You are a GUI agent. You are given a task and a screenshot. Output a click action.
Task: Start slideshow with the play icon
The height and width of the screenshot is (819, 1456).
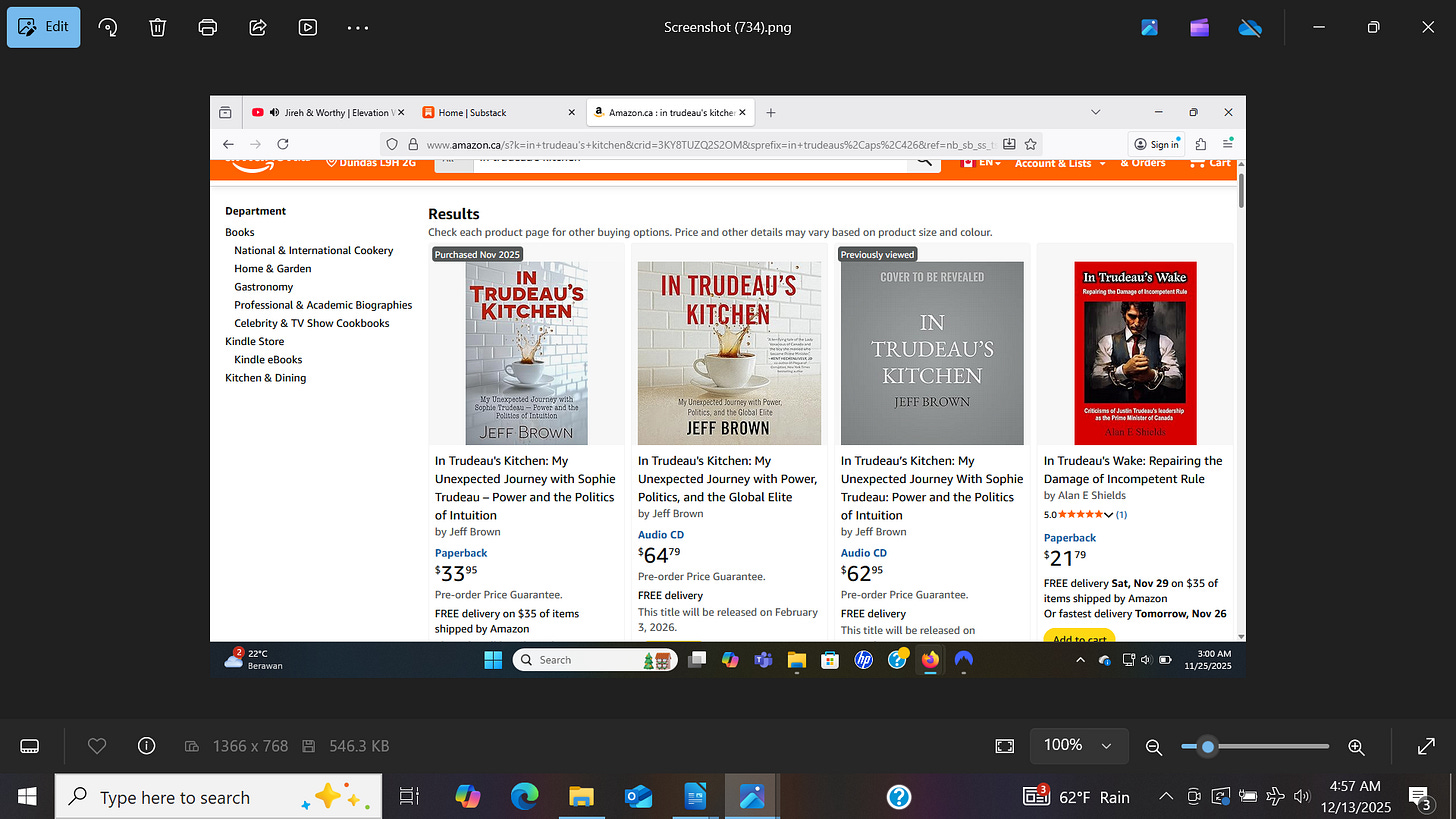pyautogui.click(x=308, y=27)
